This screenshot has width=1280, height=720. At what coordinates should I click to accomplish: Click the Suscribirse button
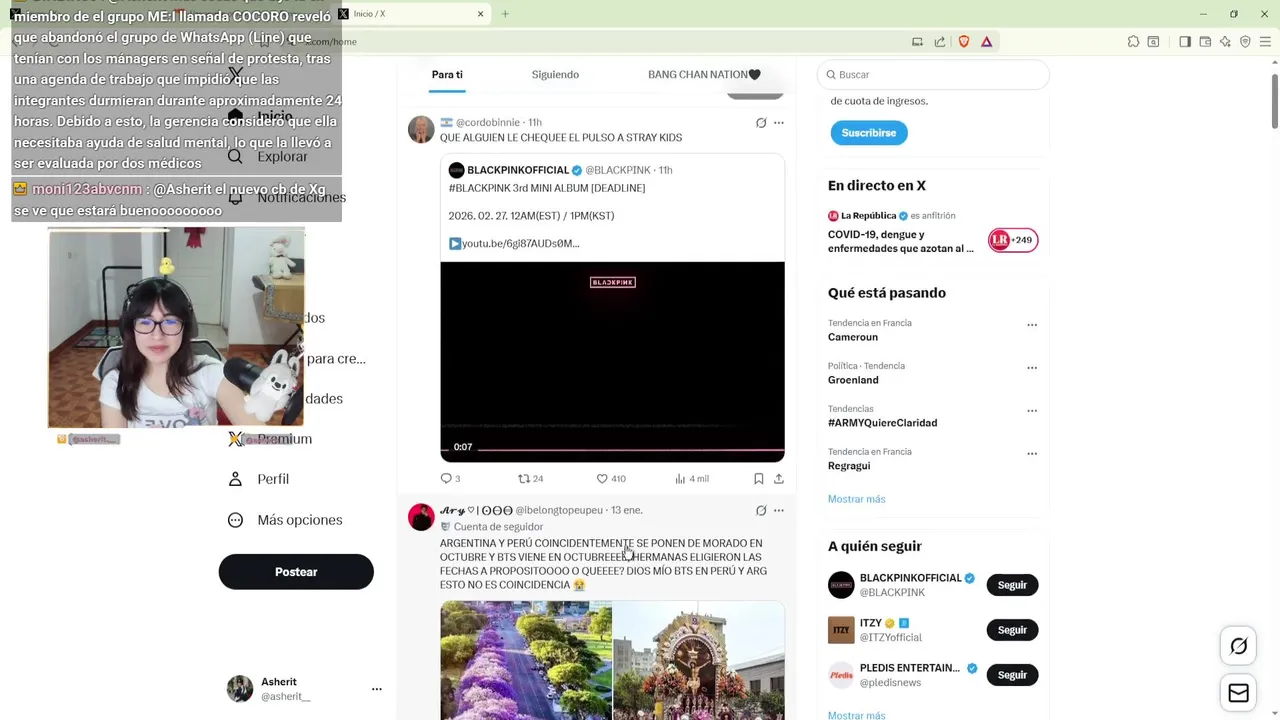click(869, 133)
